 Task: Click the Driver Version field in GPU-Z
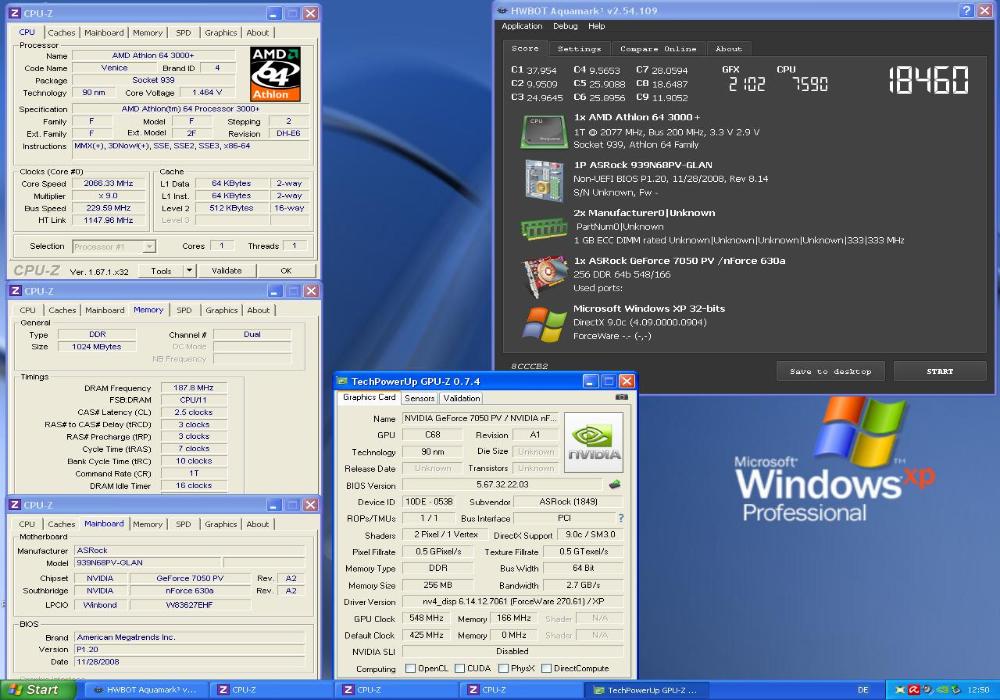click(512, 601)
